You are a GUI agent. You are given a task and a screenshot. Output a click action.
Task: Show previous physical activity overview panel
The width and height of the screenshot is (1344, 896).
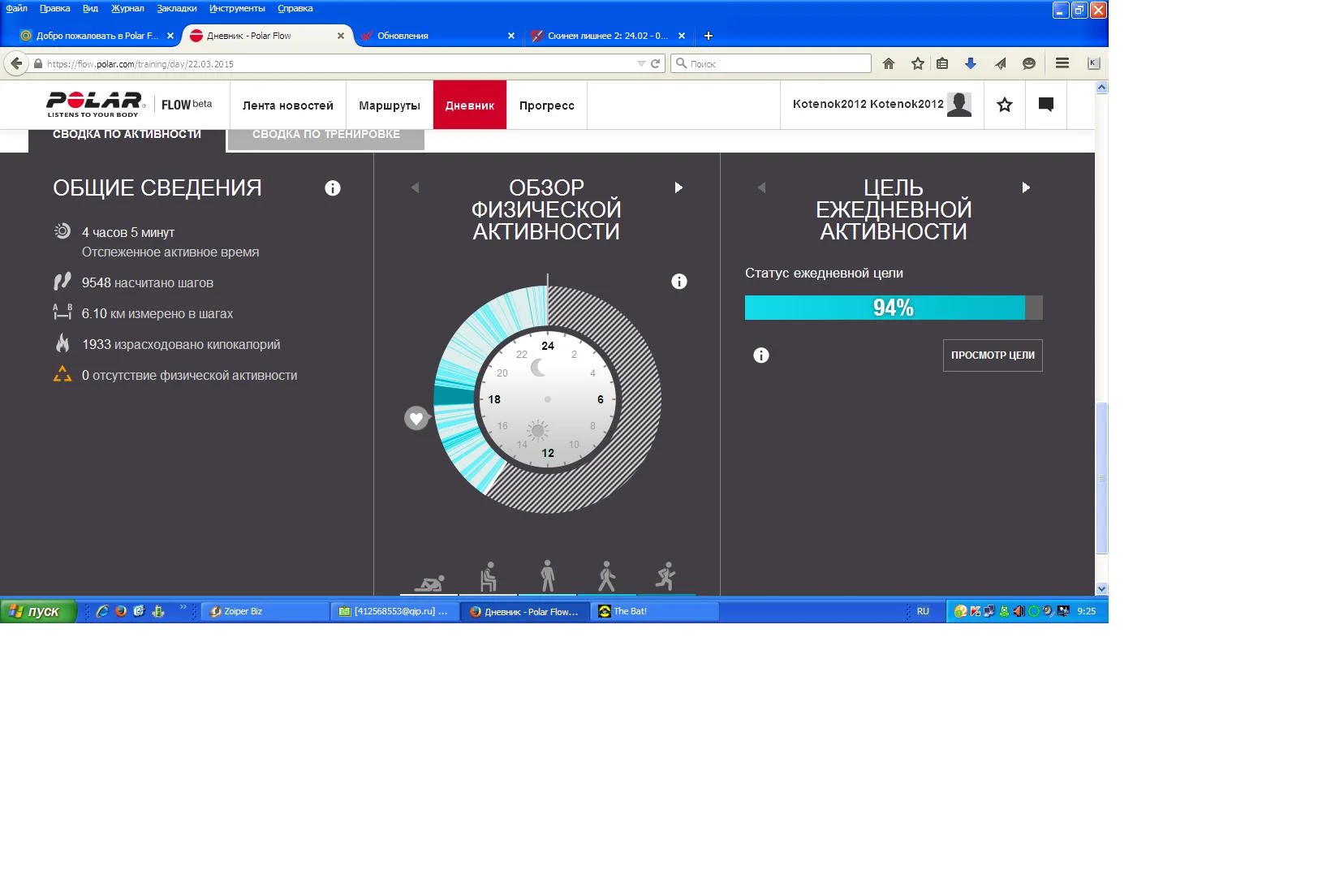point(416,187)
